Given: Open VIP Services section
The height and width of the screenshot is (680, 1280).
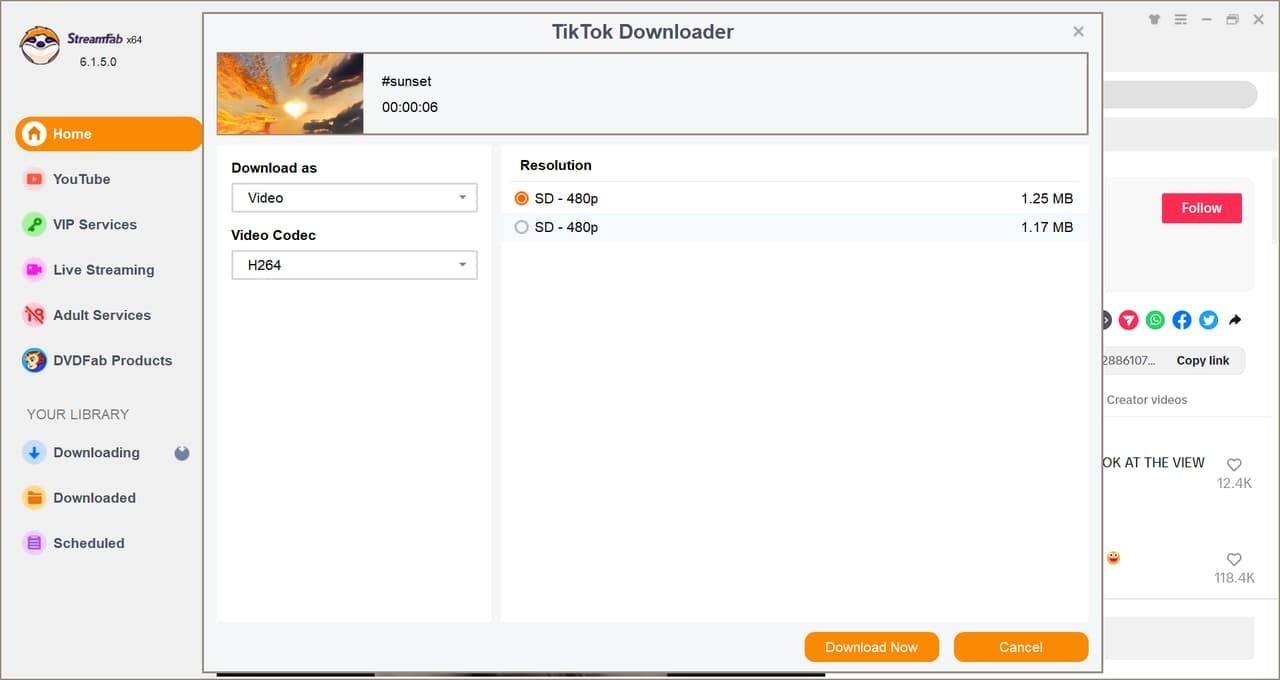Looking at the screenshot, I should point(95,224).
